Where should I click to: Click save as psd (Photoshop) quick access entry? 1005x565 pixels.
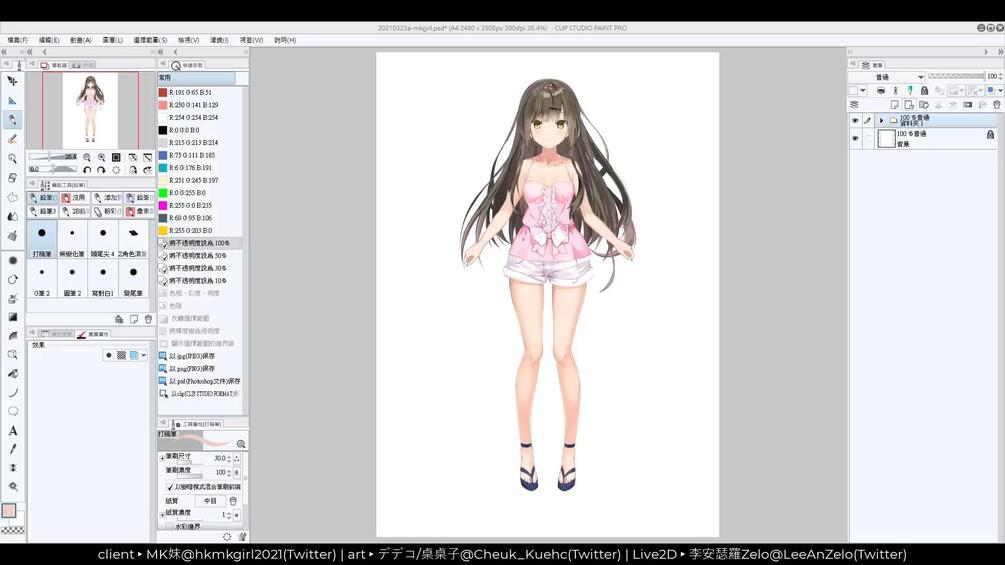pos(201,381)
